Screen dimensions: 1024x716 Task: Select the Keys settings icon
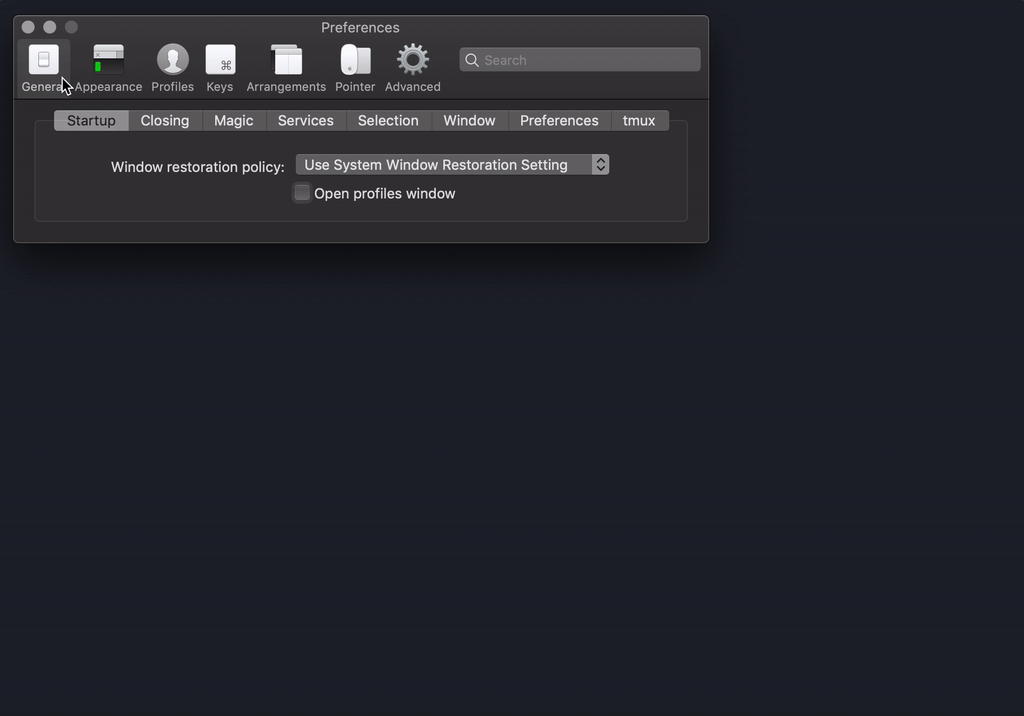(220, 60)
